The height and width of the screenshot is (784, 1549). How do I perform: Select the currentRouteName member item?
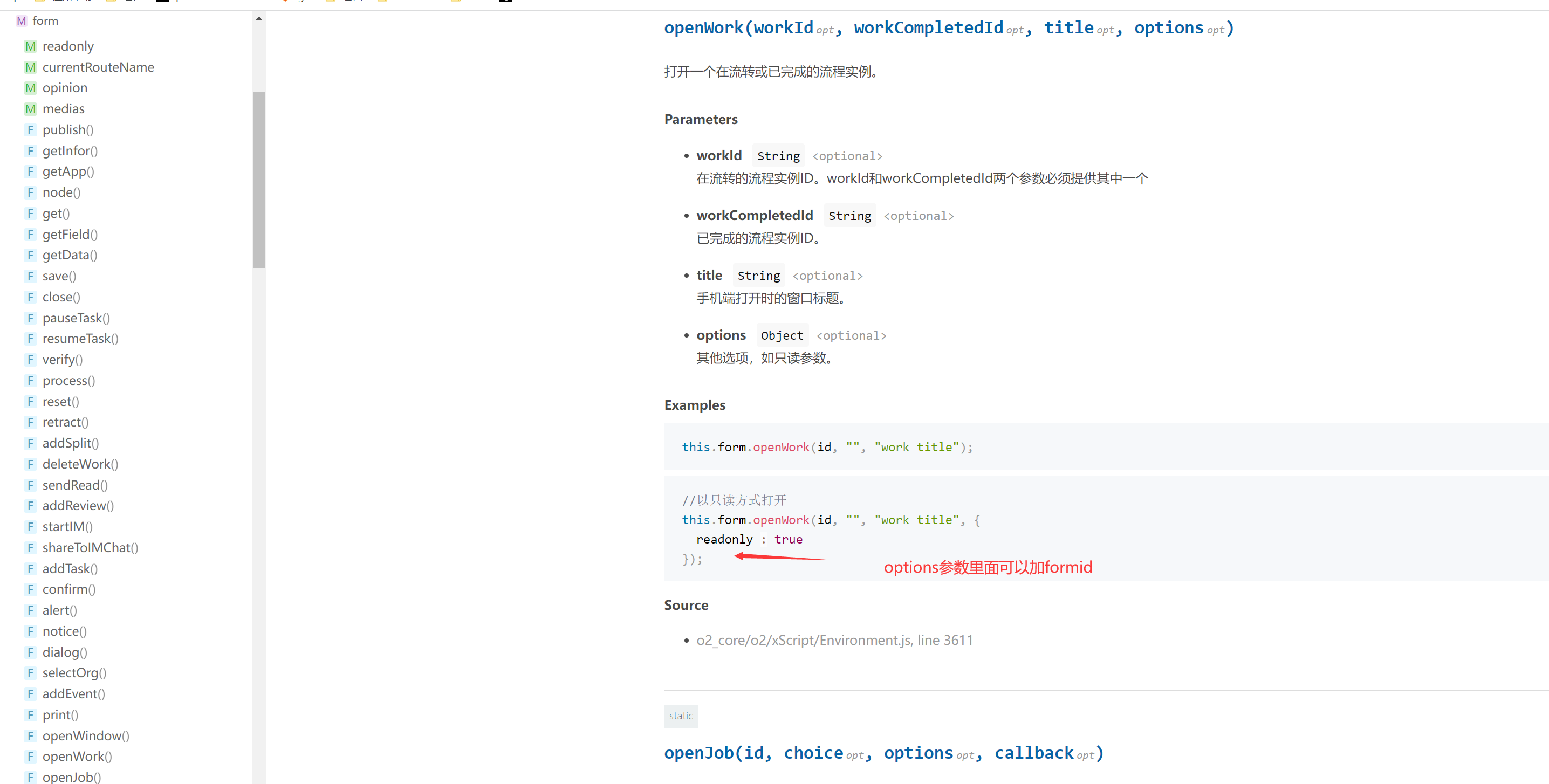pos(98,67)
